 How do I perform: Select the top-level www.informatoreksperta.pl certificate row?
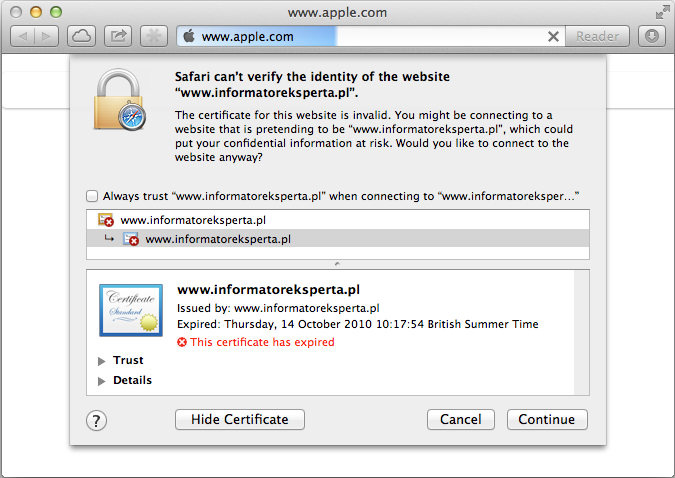[338, 220]
